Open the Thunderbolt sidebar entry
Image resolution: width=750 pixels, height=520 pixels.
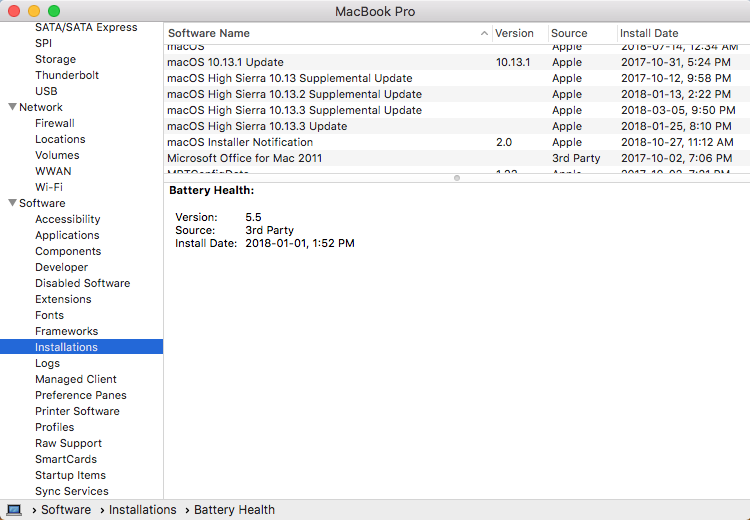pos(67,75)
